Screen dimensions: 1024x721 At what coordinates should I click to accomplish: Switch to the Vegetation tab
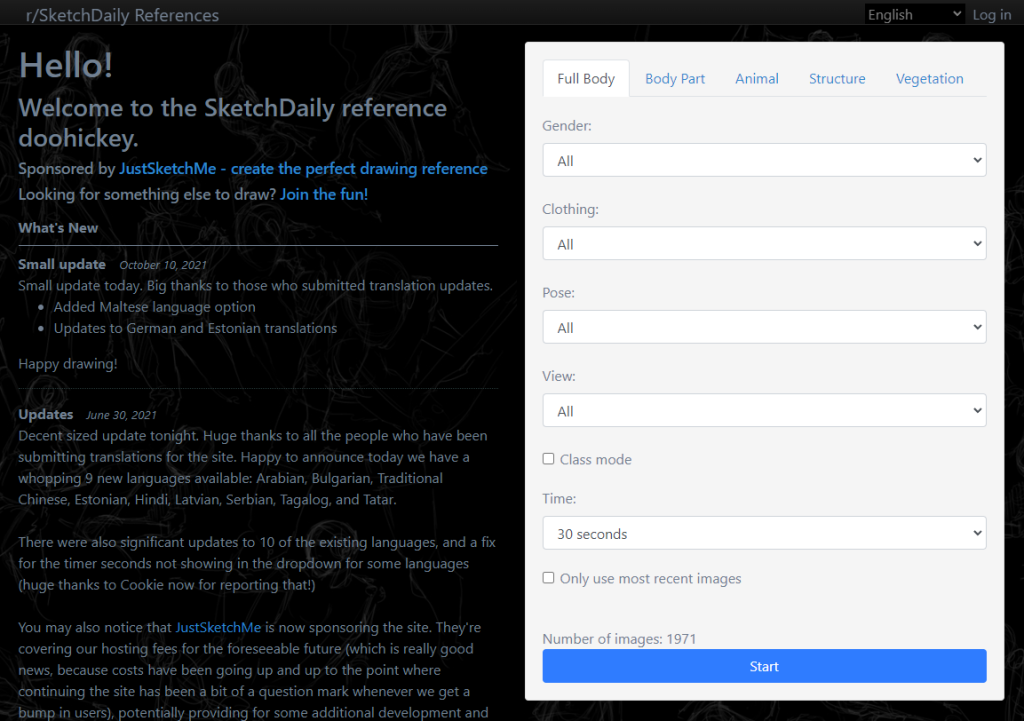929,79
